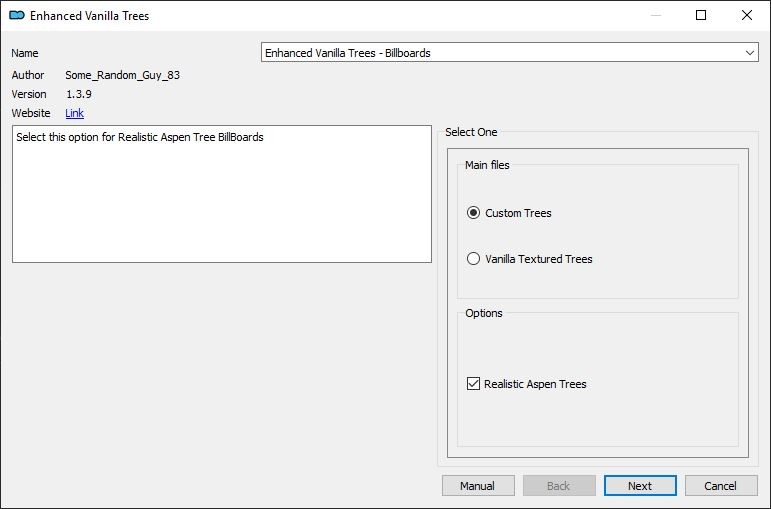Maximize the installer dialog window

[x=701, y=15]
